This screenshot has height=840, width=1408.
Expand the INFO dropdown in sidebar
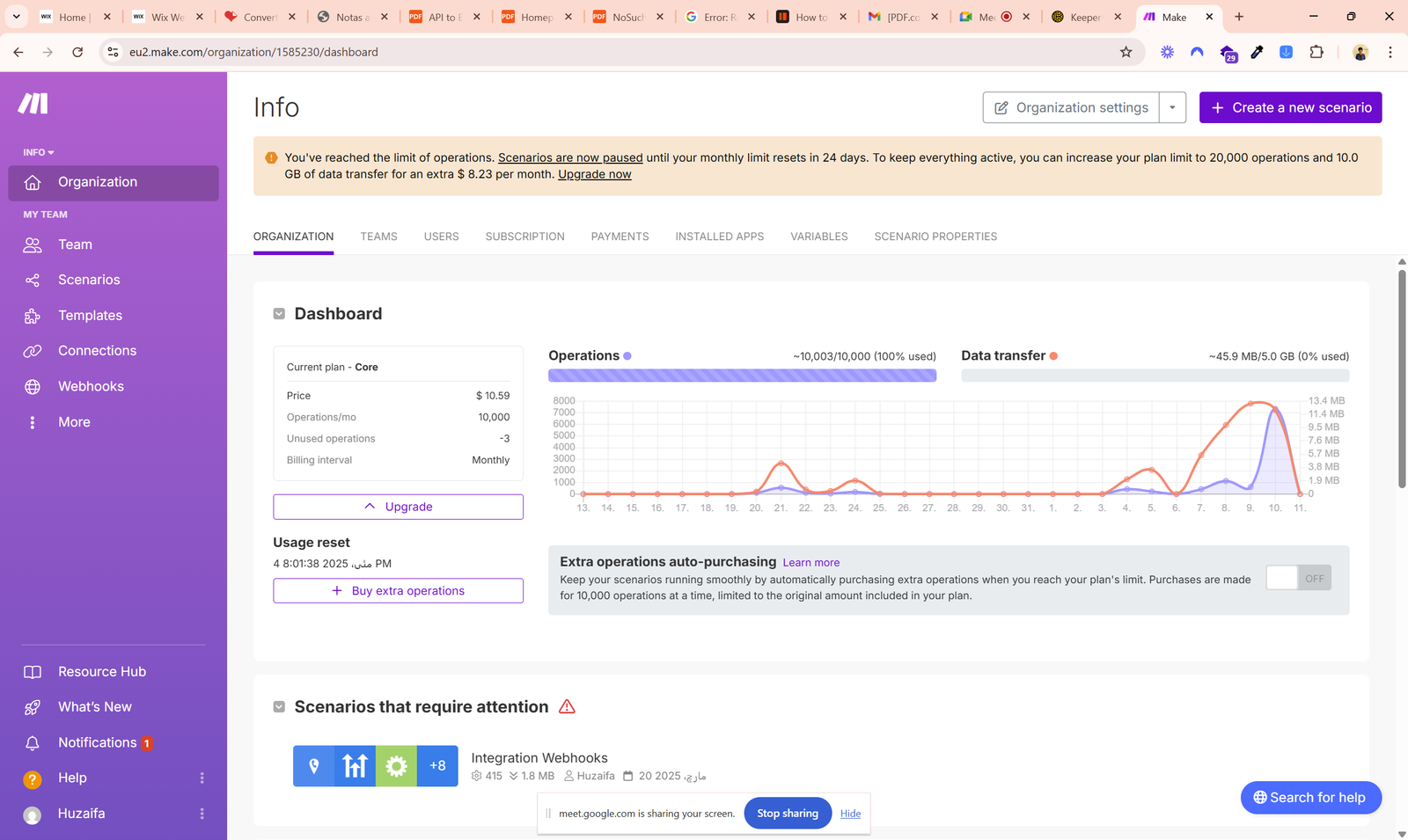39,152
